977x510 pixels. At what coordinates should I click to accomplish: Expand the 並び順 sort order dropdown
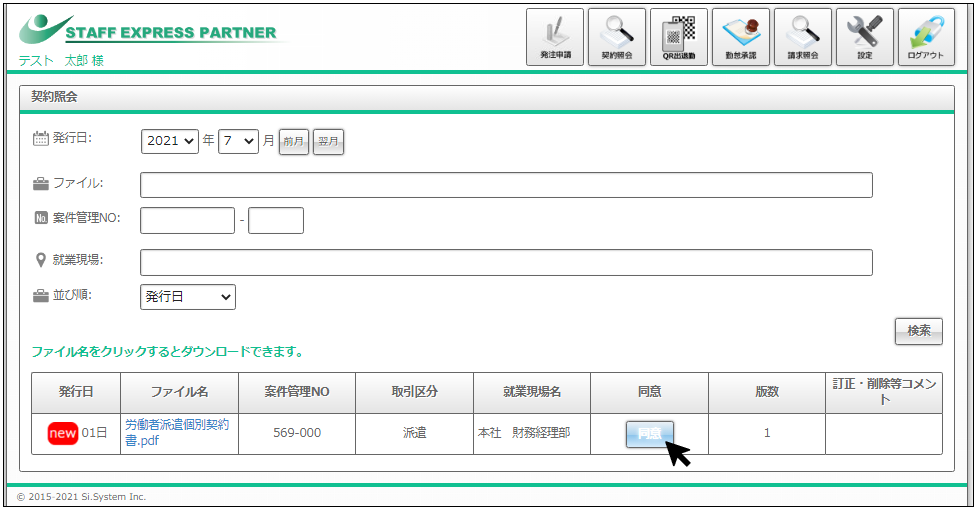(187, 297)
